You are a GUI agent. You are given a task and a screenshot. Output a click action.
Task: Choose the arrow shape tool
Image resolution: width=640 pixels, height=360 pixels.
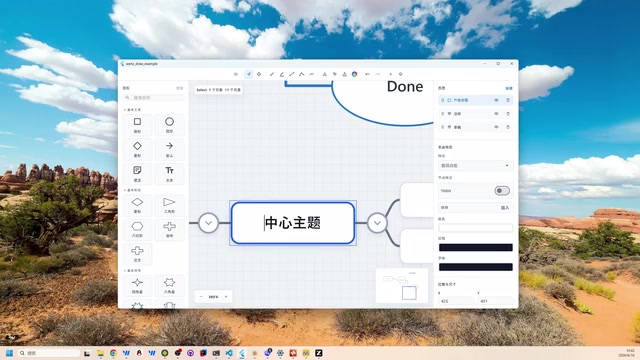point(169,149)
